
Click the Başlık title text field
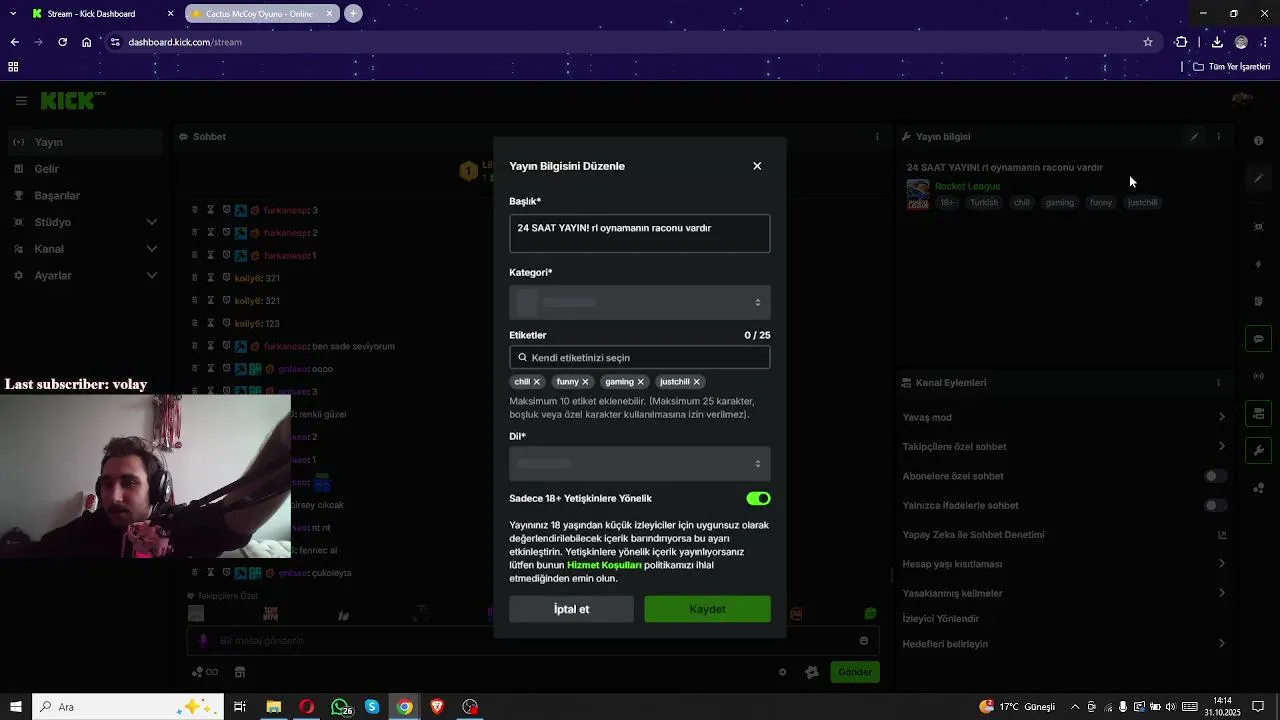pyautogui.click(x=640, y=233)
